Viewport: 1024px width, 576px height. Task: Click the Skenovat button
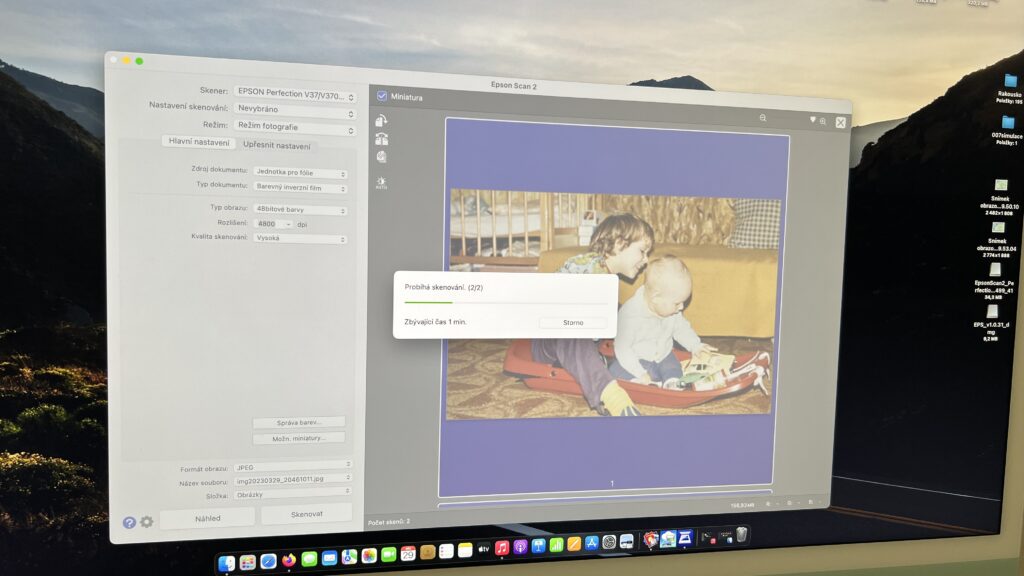(x=306, y=514)
